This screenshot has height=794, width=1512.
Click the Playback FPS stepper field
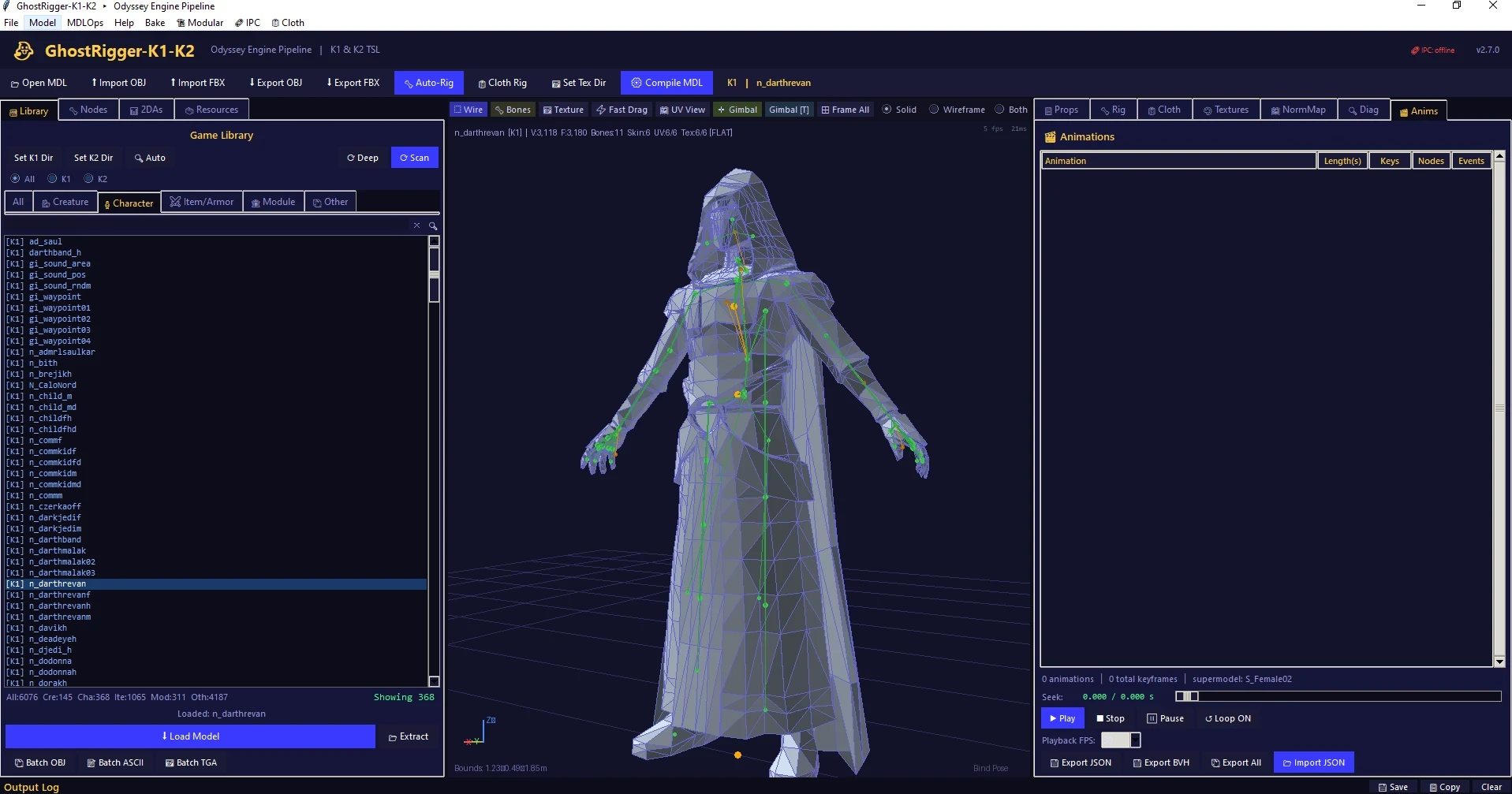point(1120,740)
